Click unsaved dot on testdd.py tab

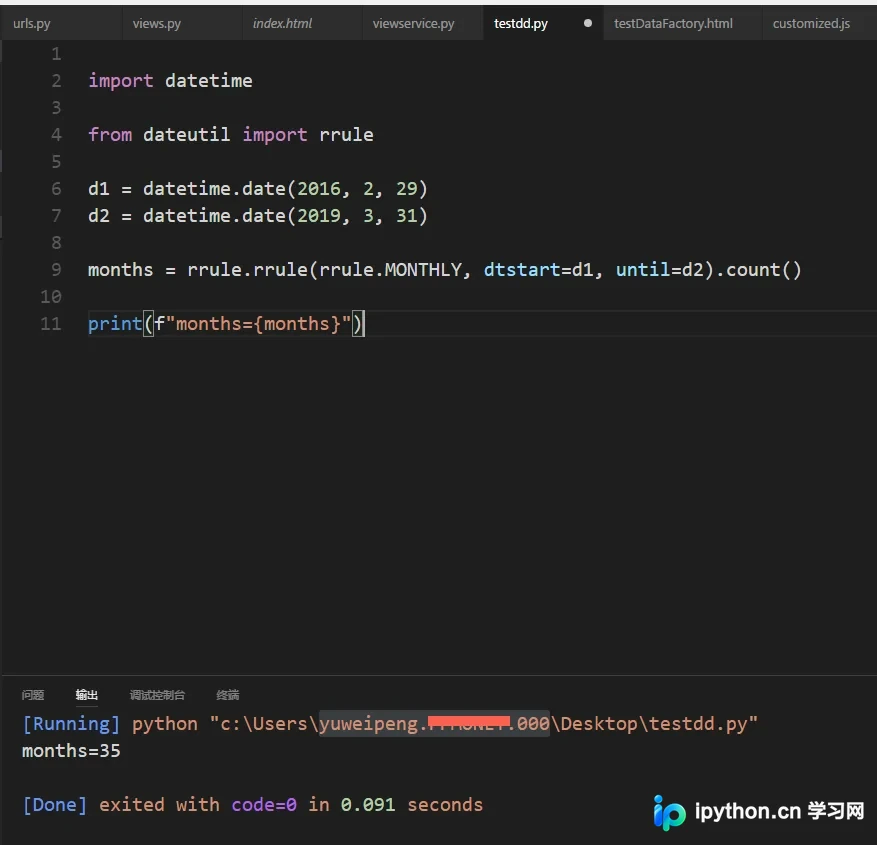(x=588, y=23)
